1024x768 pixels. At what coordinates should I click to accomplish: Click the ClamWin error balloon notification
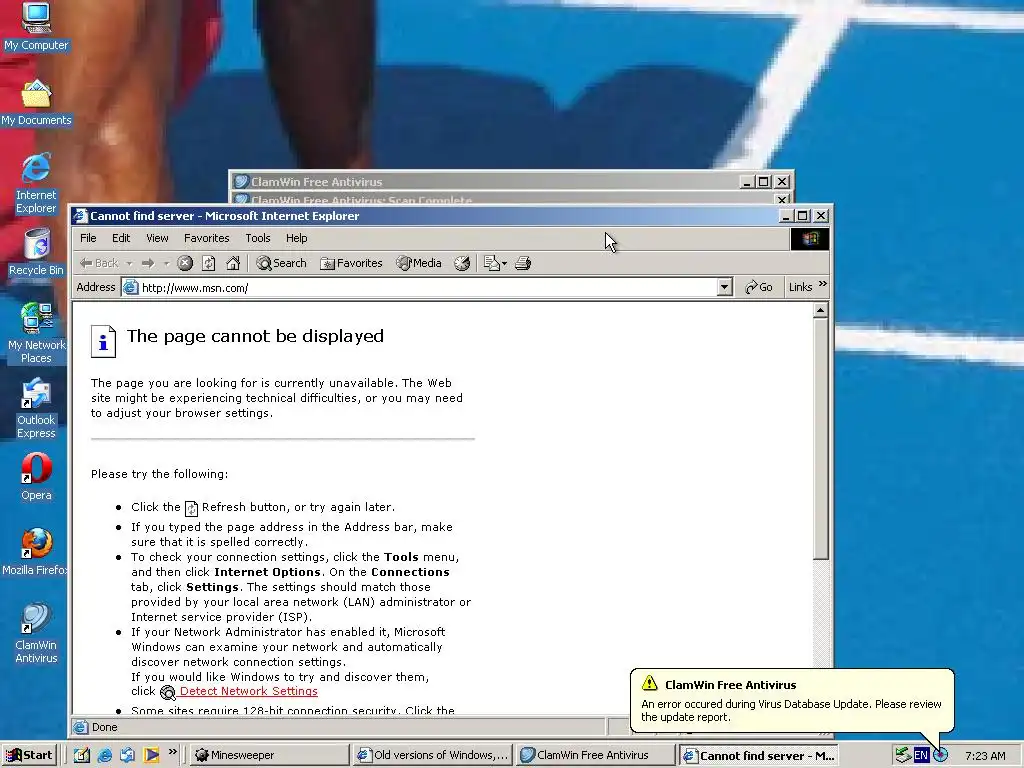(792, 700)
